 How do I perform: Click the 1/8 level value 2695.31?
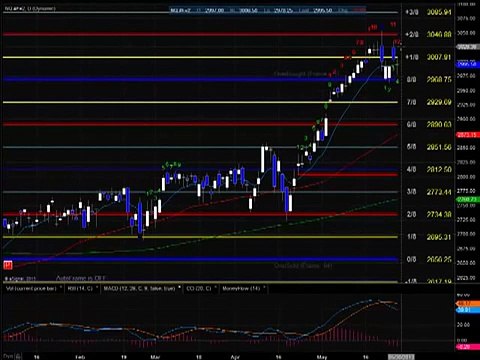(x=439, y=237)
